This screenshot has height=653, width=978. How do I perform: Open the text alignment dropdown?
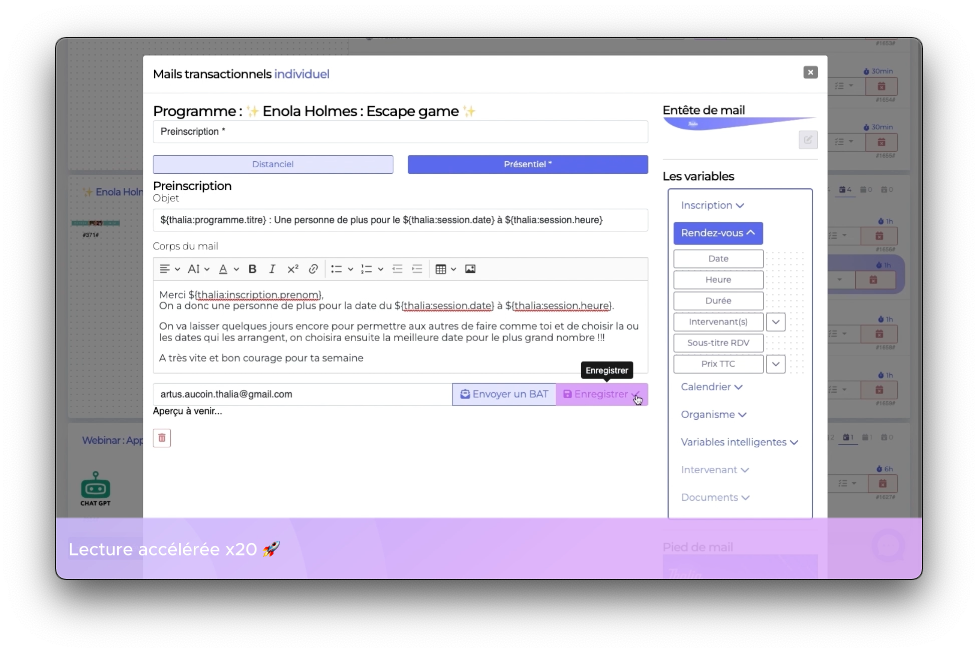pos(169,269)
